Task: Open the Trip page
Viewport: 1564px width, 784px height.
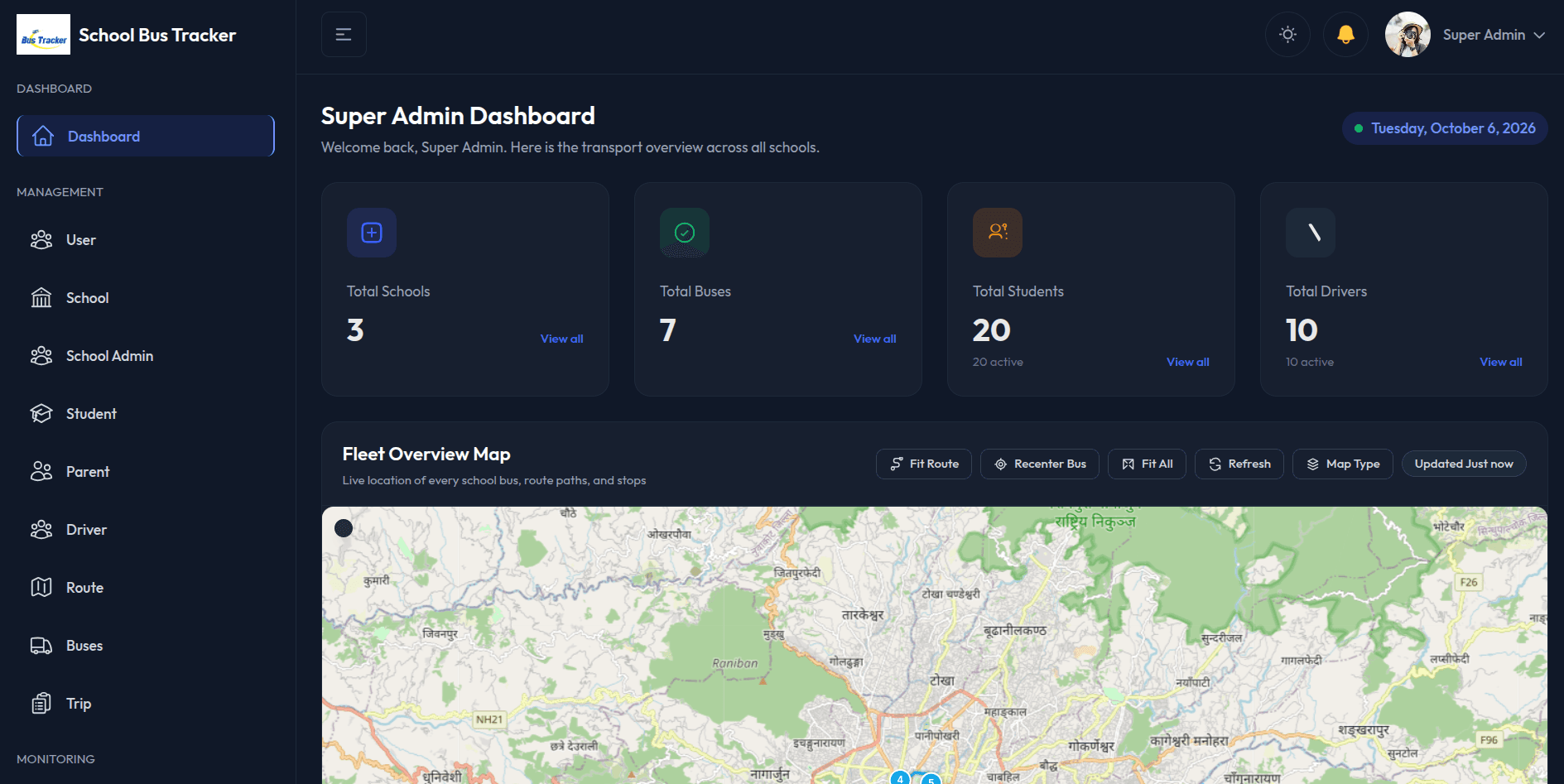Action: tap(146, 704)
